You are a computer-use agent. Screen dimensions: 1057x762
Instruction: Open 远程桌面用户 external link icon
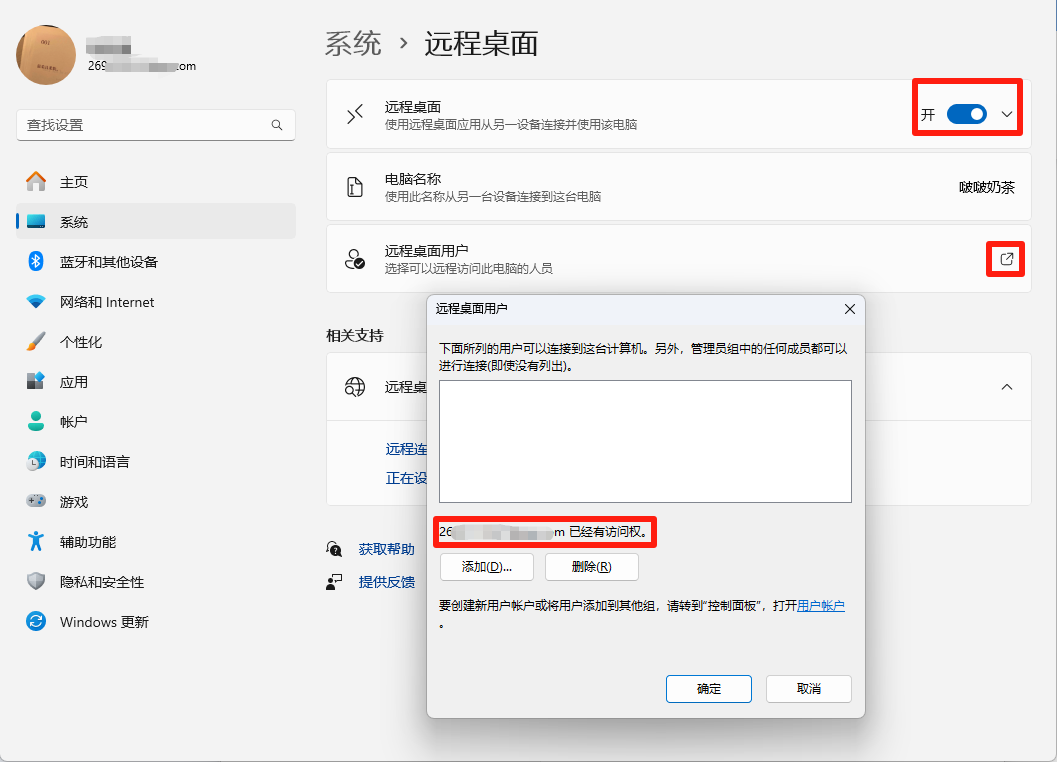(x=1006, y=259)
